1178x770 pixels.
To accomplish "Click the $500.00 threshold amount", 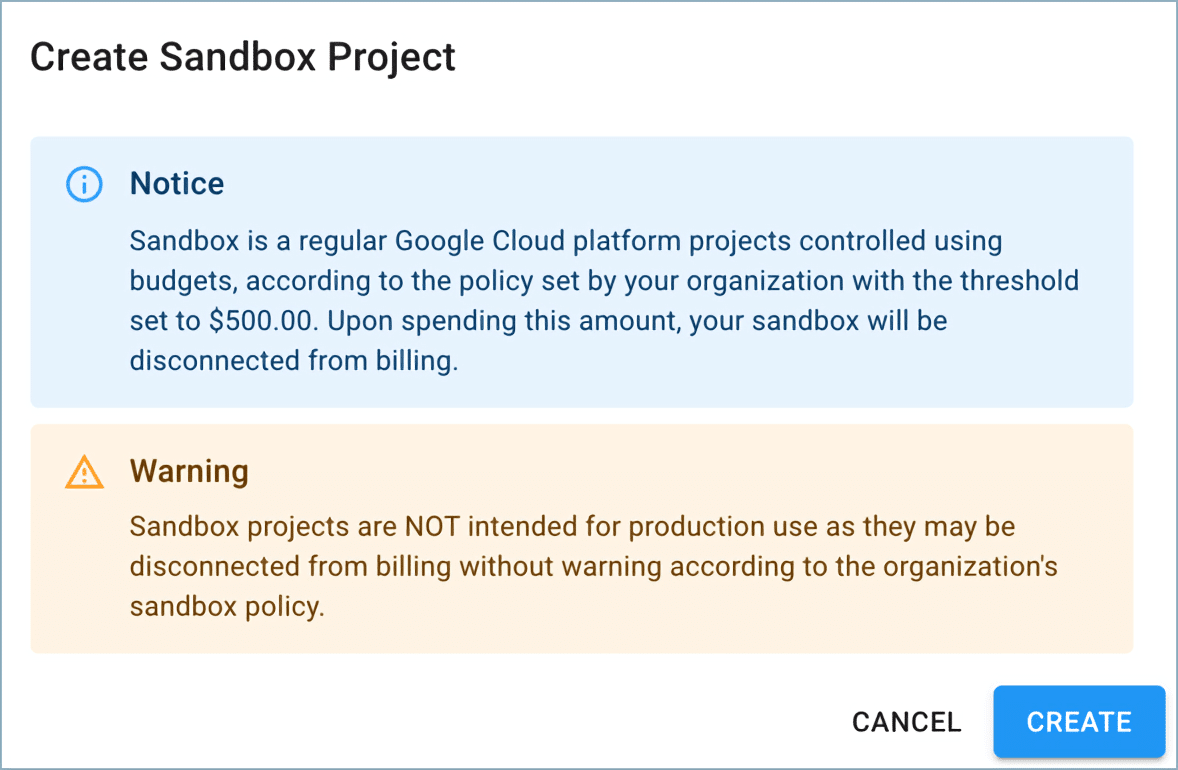I will point(260,321).
